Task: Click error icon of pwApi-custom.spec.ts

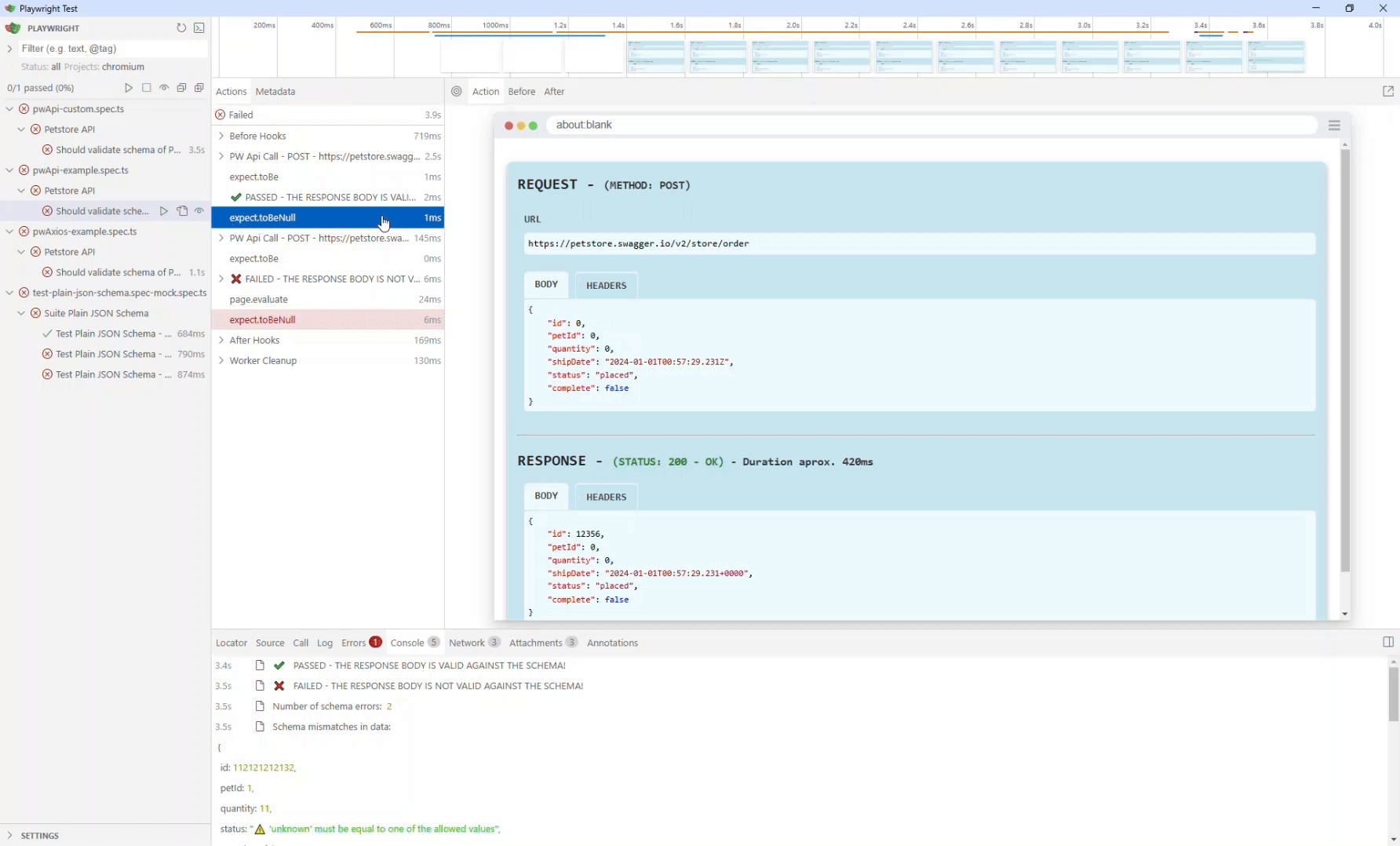Action: [x=24, y=109]
